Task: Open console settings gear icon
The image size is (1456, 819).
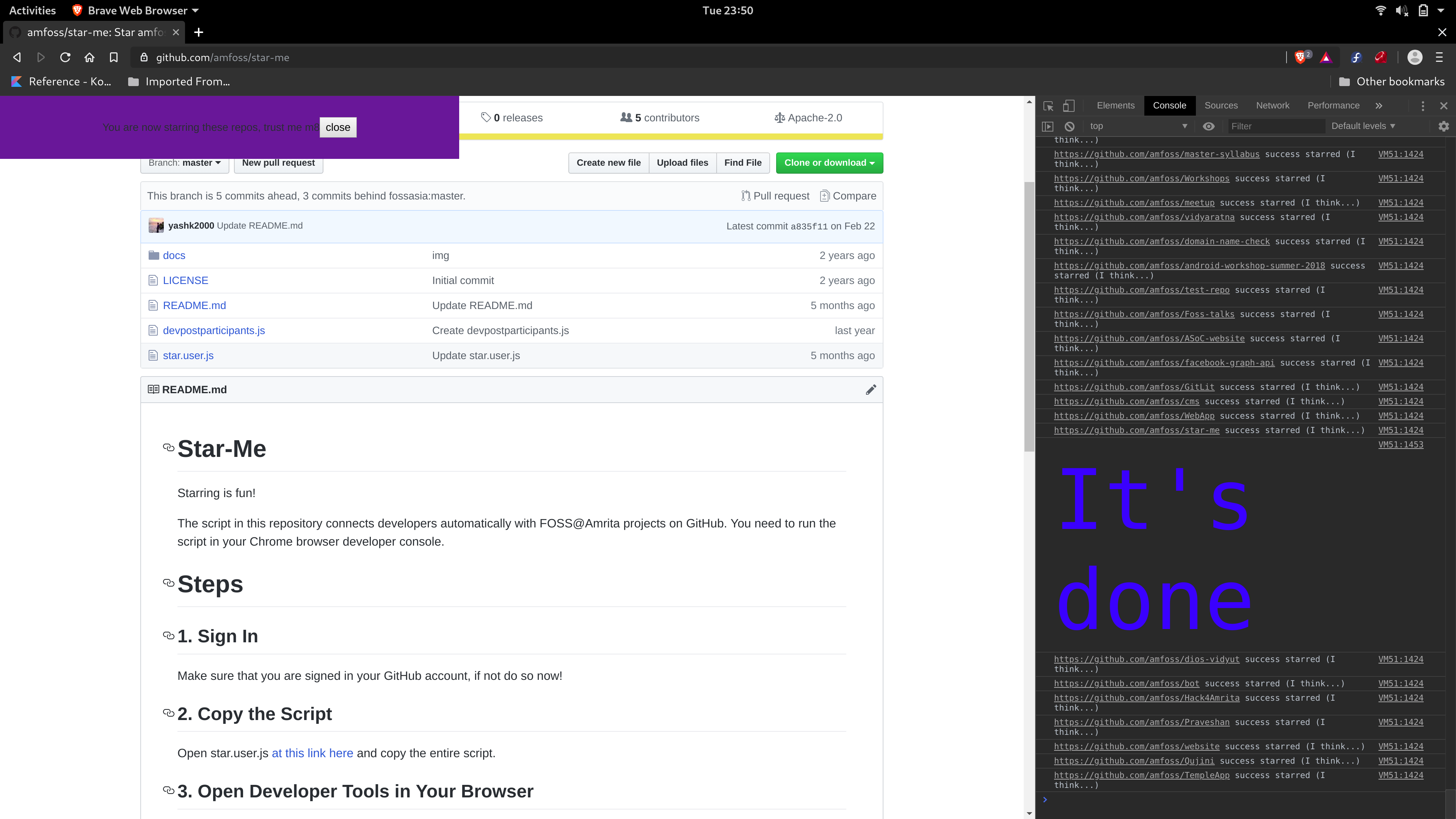Action: tap(1443, 126)
